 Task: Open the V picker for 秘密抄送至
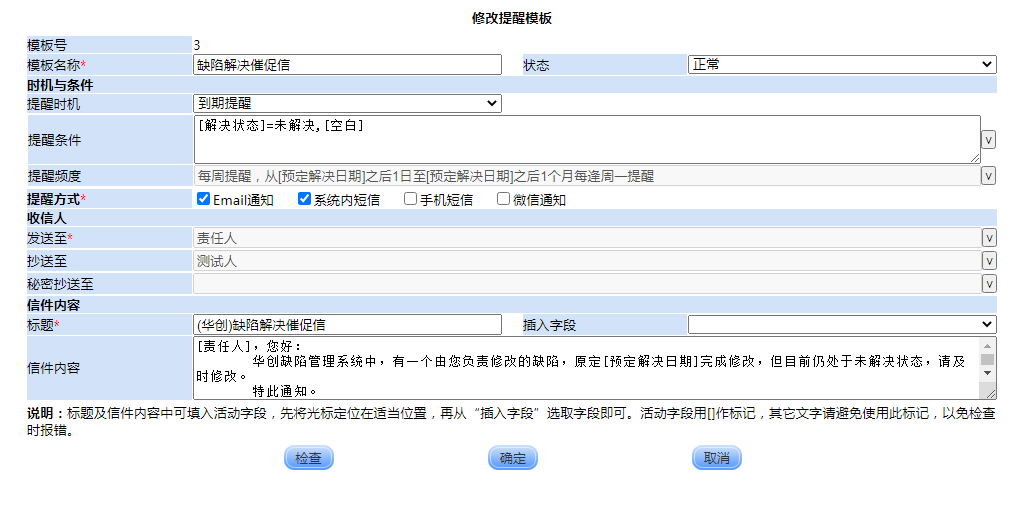988,284
